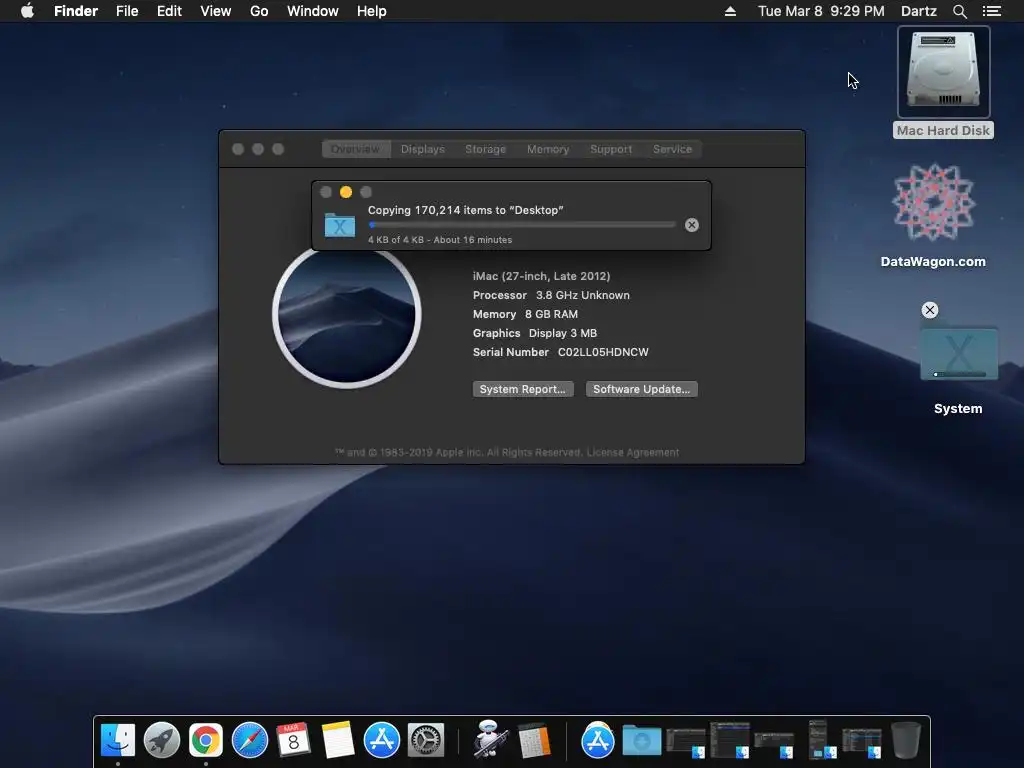
Task: Launch Safari from the Dock
Action: [x=250, y=740]
